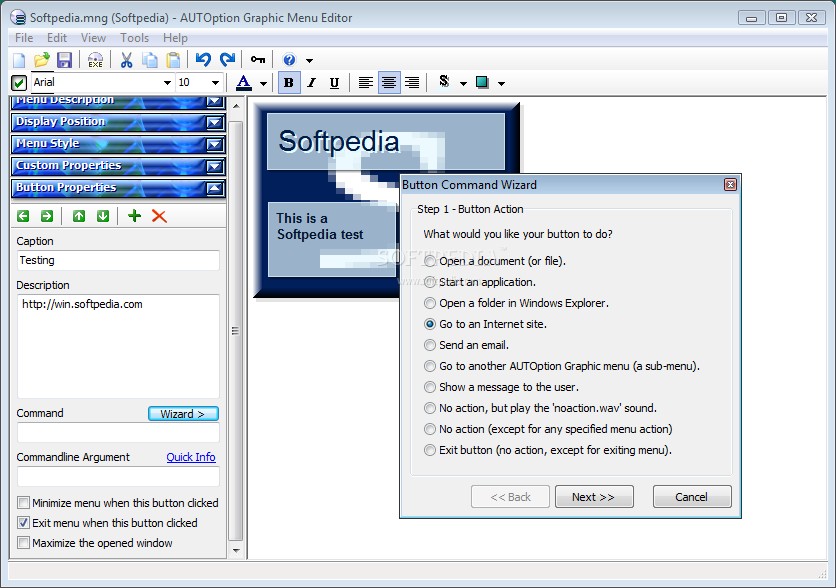Open help with question mark icon
The width and height of the screenshot is (836, 588).
tap(289, 60)
